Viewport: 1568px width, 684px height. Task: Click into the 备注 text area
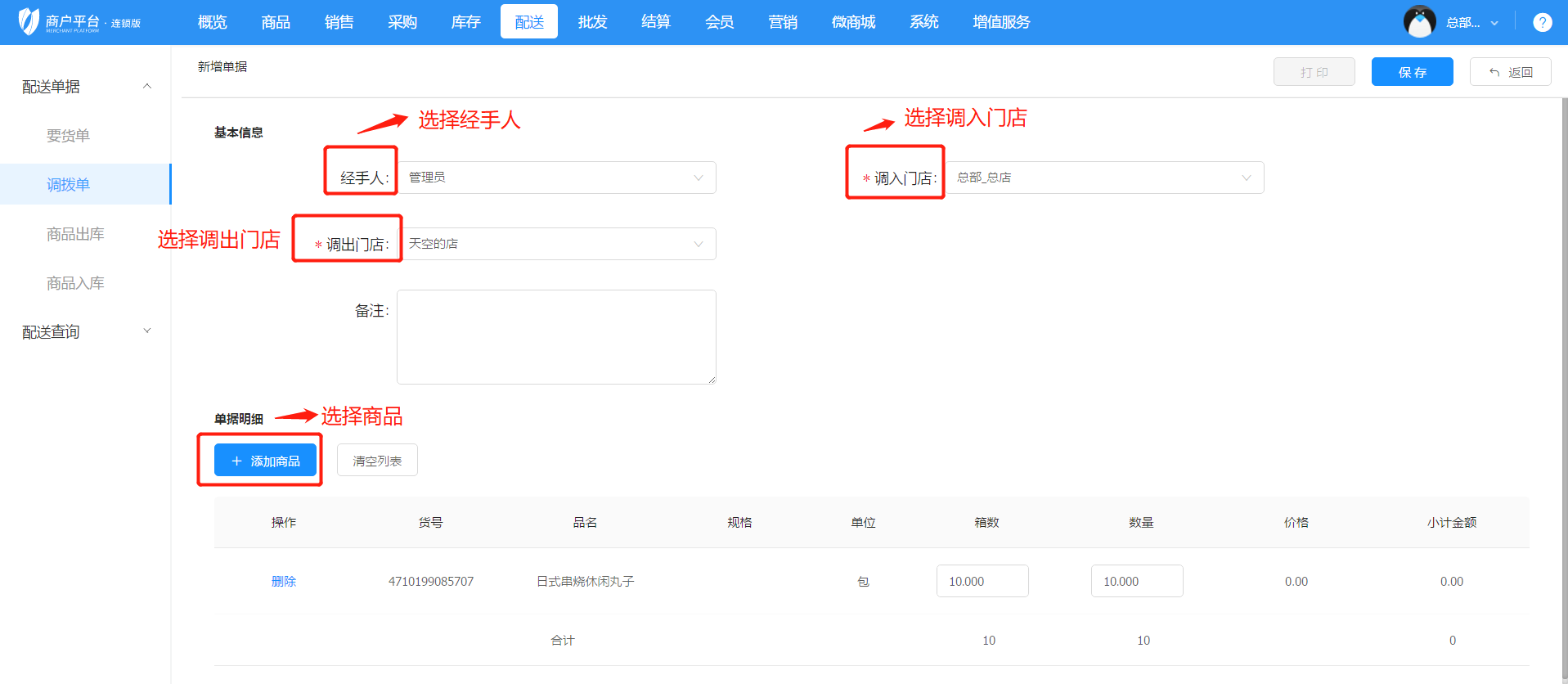(556, 336)
